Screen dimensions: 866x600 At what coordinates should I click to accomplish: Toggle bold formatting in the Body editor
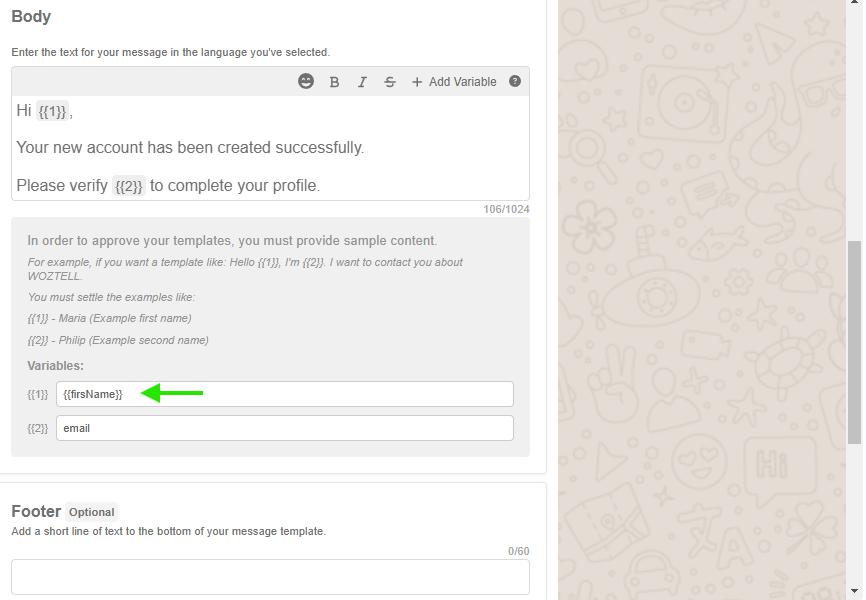click(x=335, y=82)
